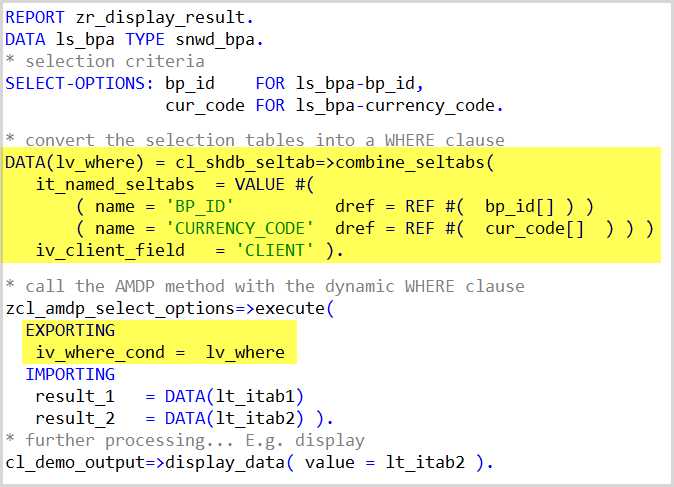The image size is (674, 487).
Task: Click the iv_client_field parameter
Action: tap(110, 251)
